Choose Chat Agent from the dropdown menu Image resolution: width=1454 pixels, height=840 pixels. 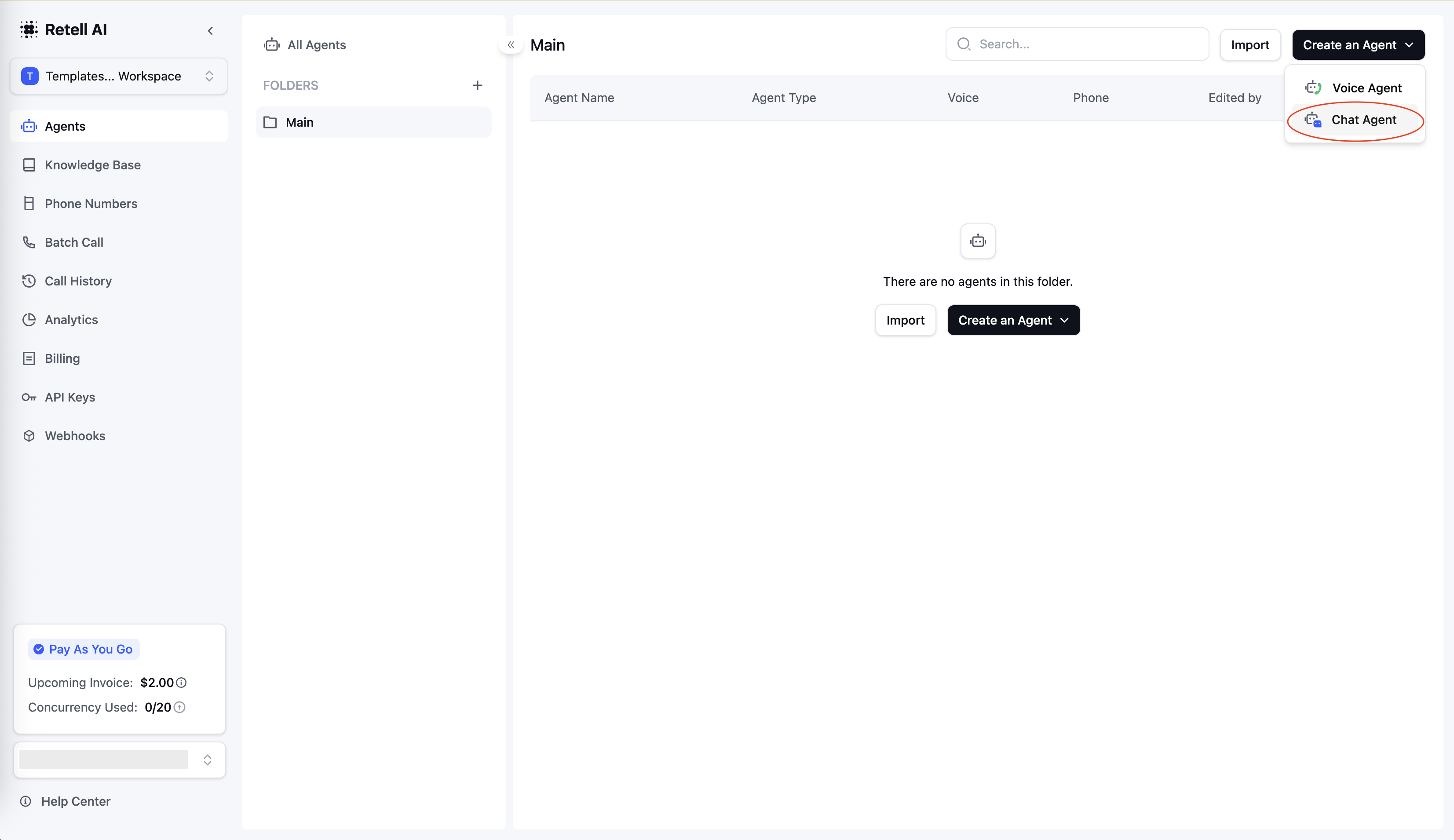[x=1354, y=120]
